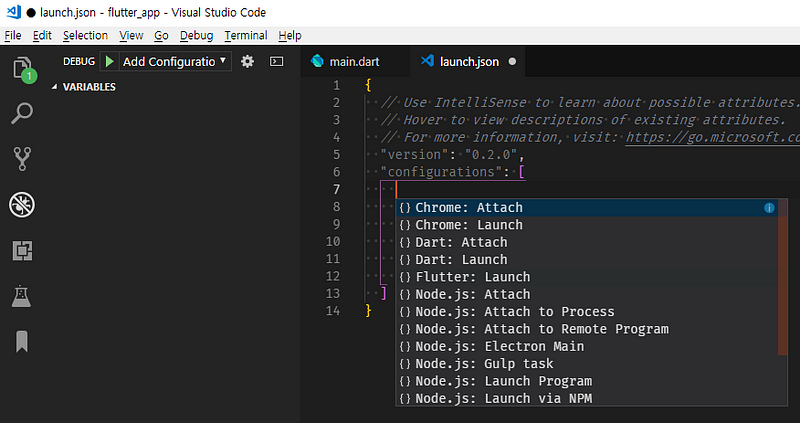Open the Source Control icon
800x423 pixels.
click(22, 159)
